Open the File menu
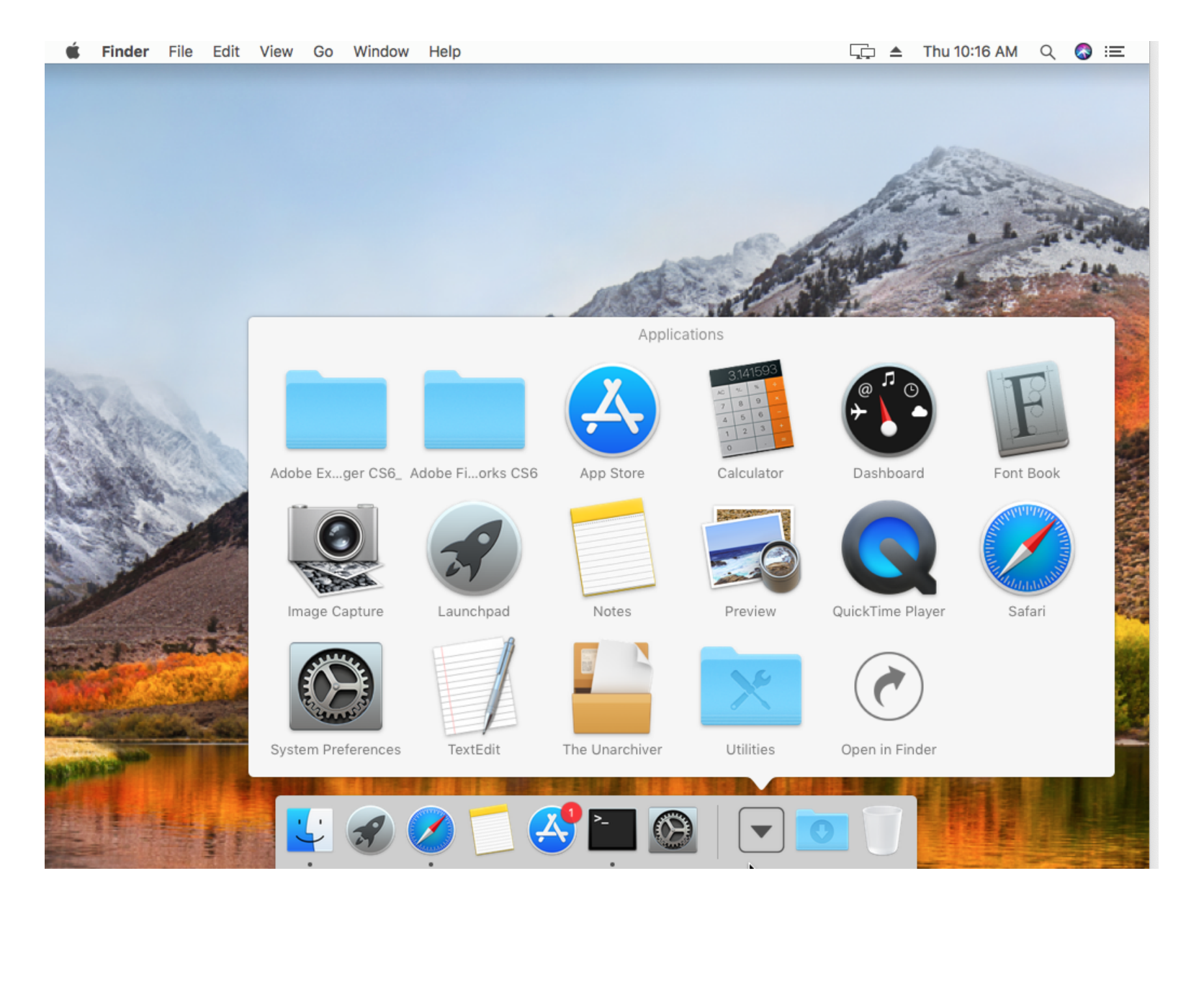Viewport: 1204px width, 989px height. coord(180,52)
